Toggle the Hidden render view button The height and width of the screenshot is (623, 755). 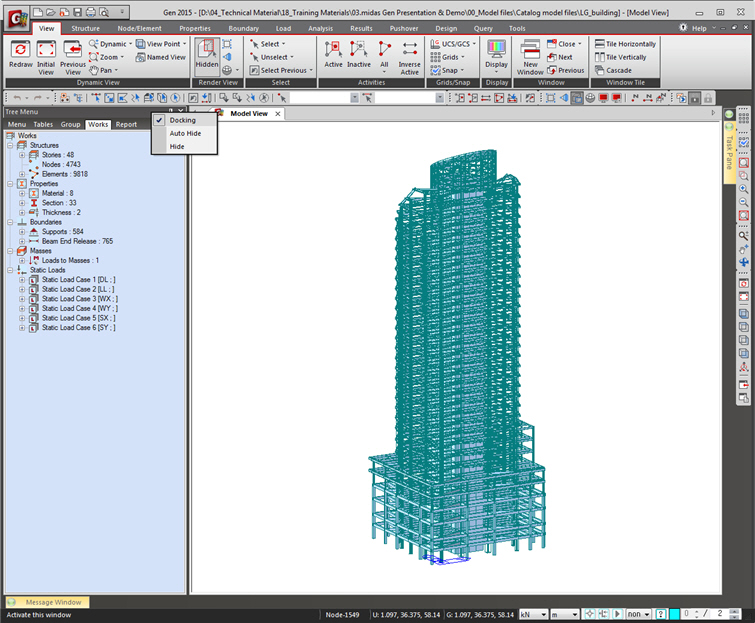click(207, 52)
